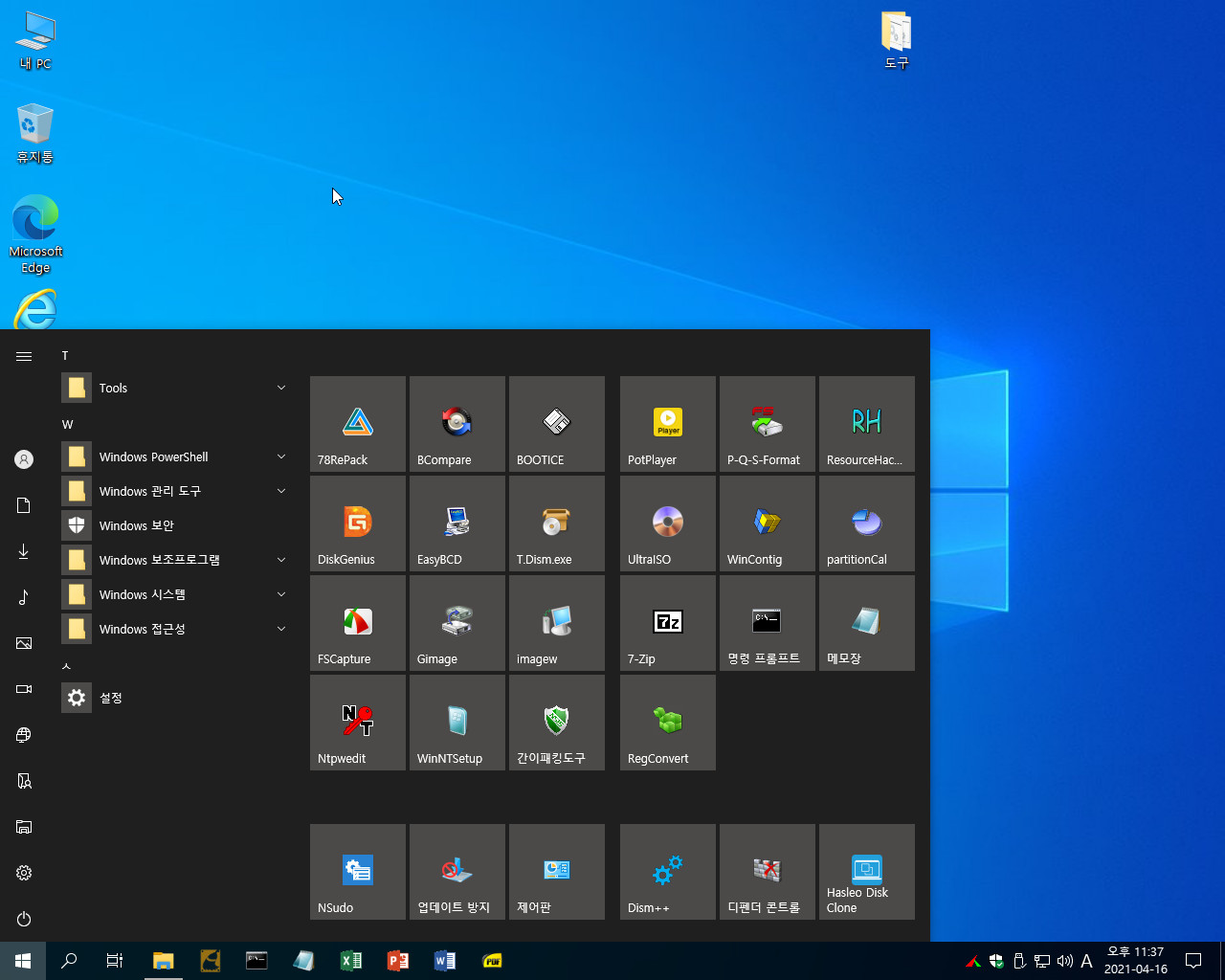This screenshot has width=1225, height=980.
Task: Launch partitionCal tile
Action: click(867, 523)
